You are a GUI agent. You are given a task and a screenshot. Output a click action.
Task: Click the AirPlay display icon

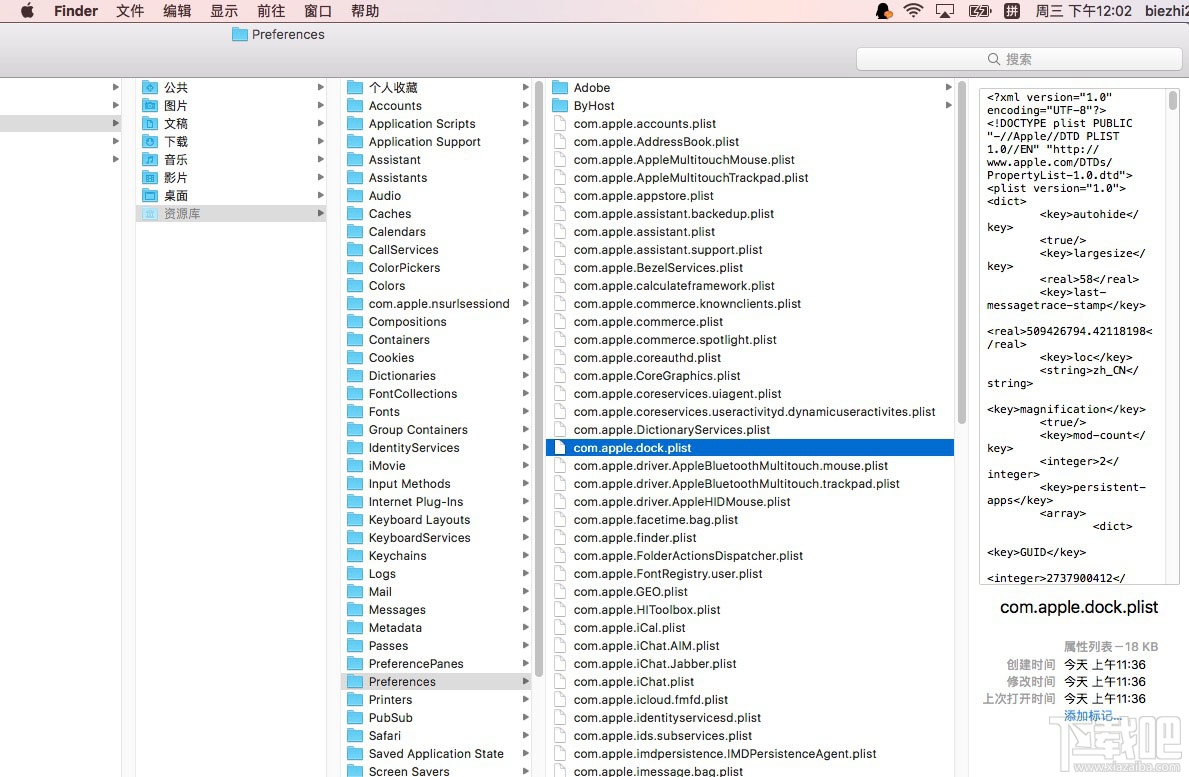click(x=945, y=11)
